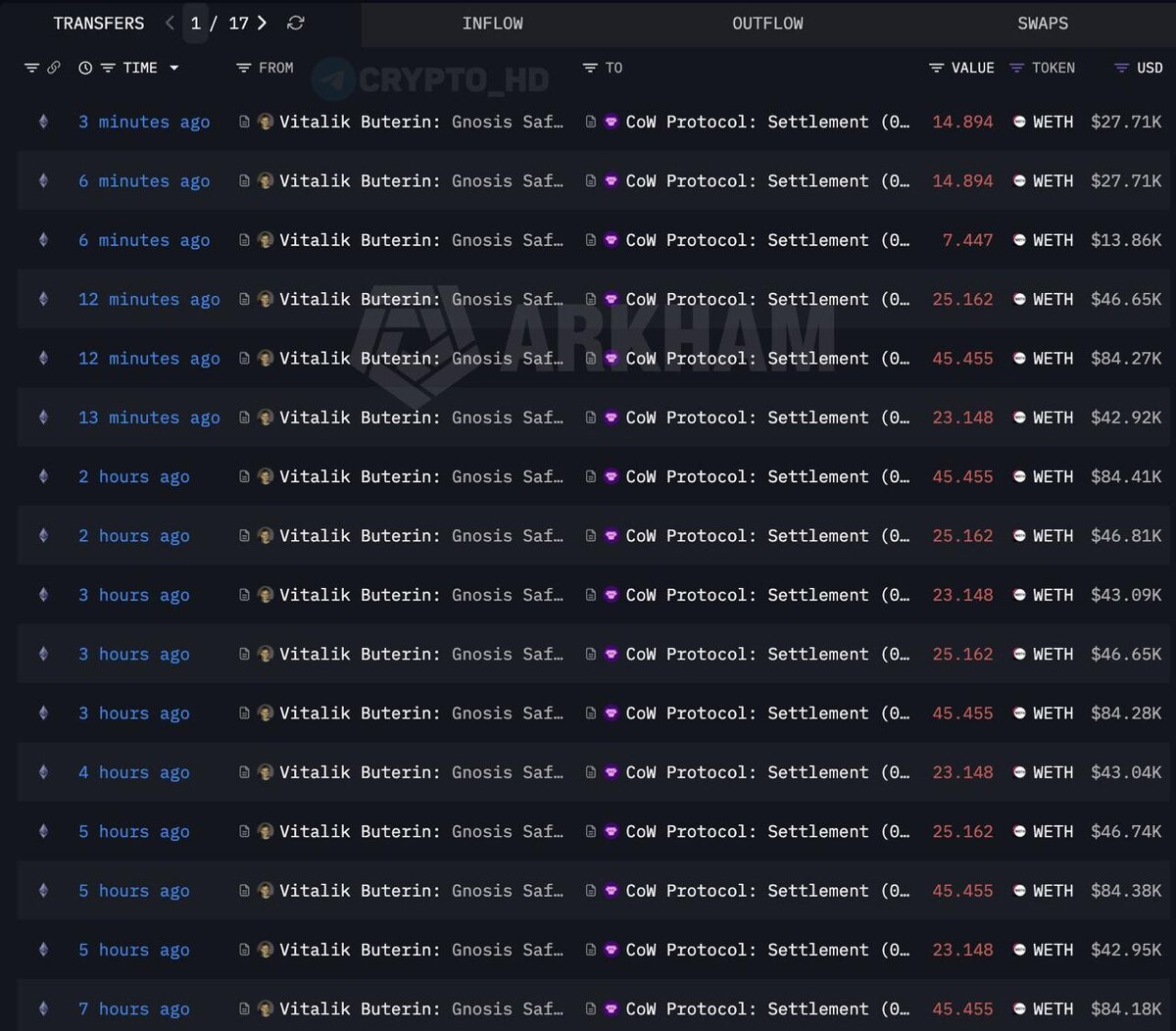Click the $84.41K USD amount
The height and width of the screenshot is (1031, 1176).
pyautogui.click(x=1126, y=476)
